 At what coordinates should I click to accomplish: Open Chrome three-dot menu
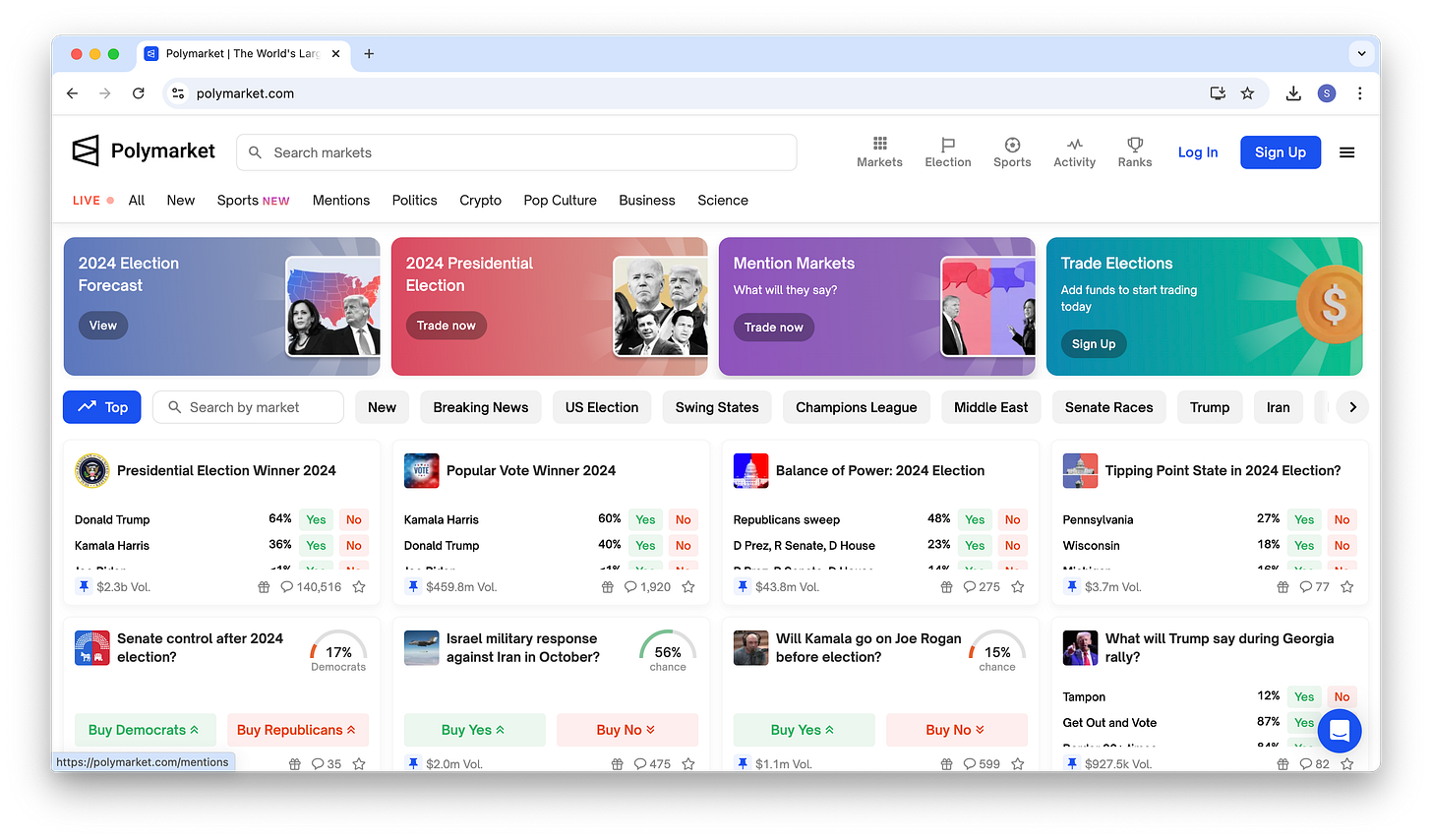point(1359,93)
